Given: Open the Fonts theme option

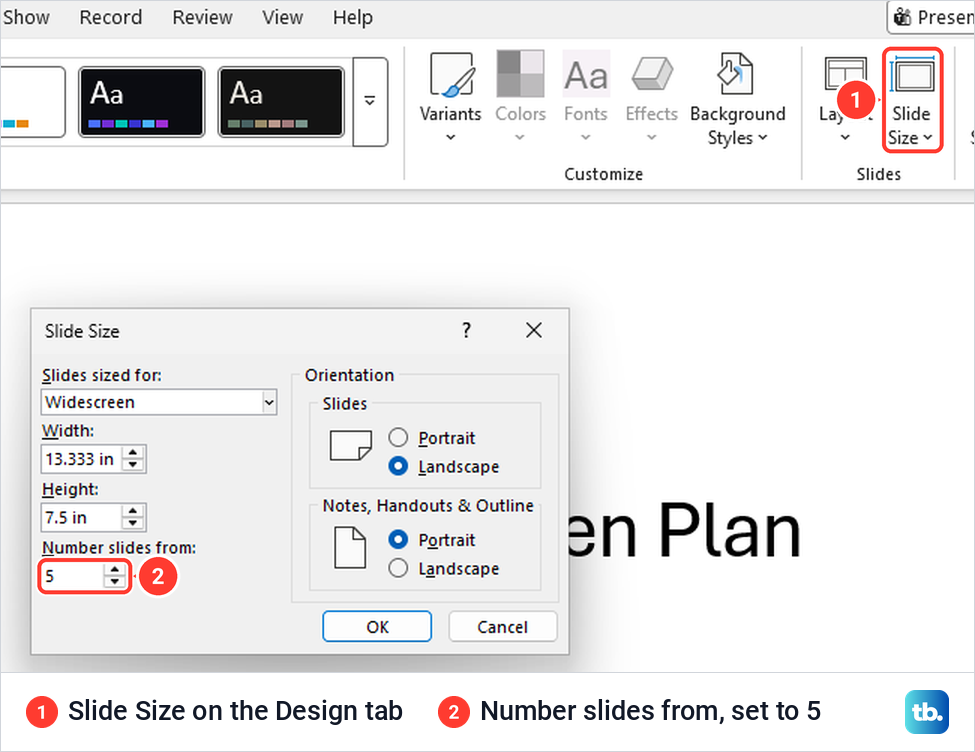Looking at the screenshot, I should (586, 97).
